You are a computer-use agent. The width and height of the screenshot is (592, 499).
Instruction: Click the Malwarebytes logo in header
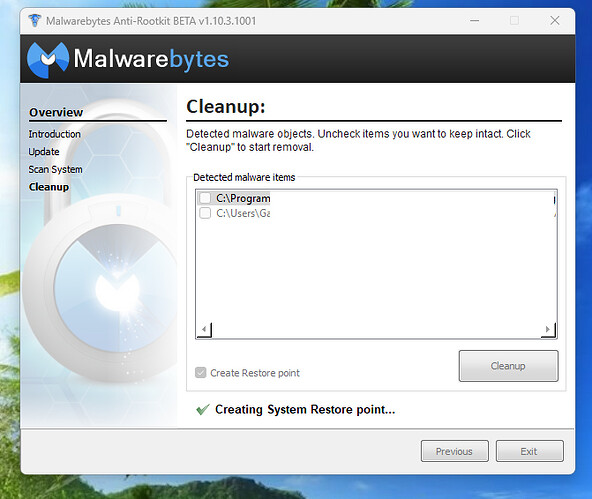tap(128, 59)
